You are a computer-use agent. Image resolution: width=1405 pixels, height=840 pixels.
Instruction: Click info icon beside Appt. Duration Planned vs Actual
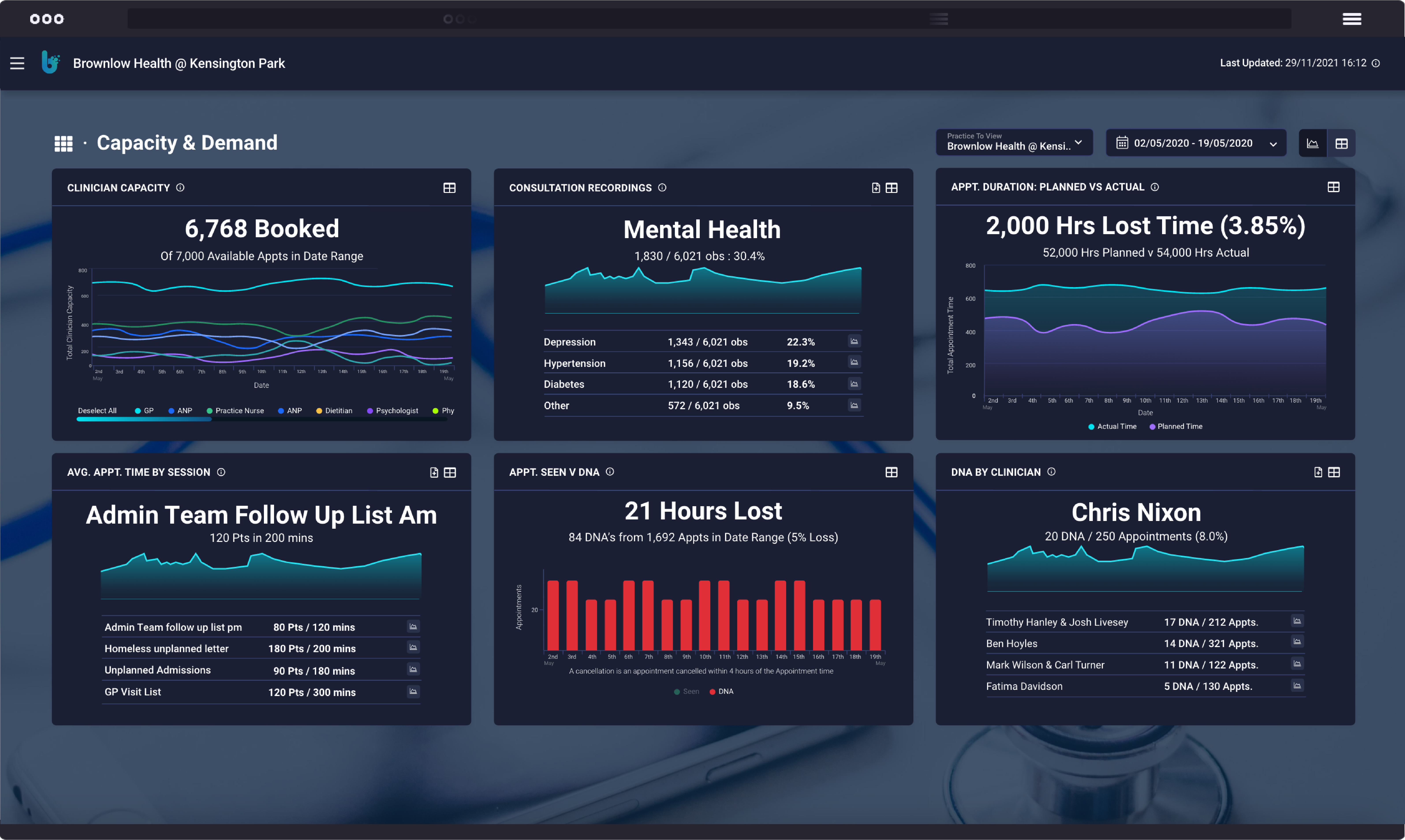(1155, 187)
